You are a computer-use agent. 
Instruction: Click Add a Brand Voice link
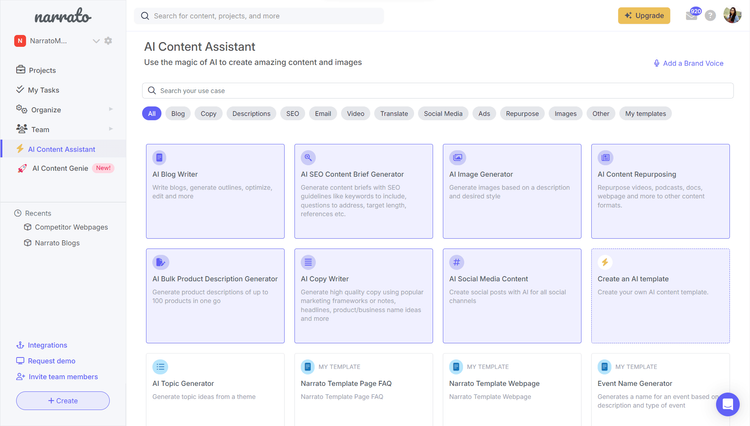click(x=688, y=63)
